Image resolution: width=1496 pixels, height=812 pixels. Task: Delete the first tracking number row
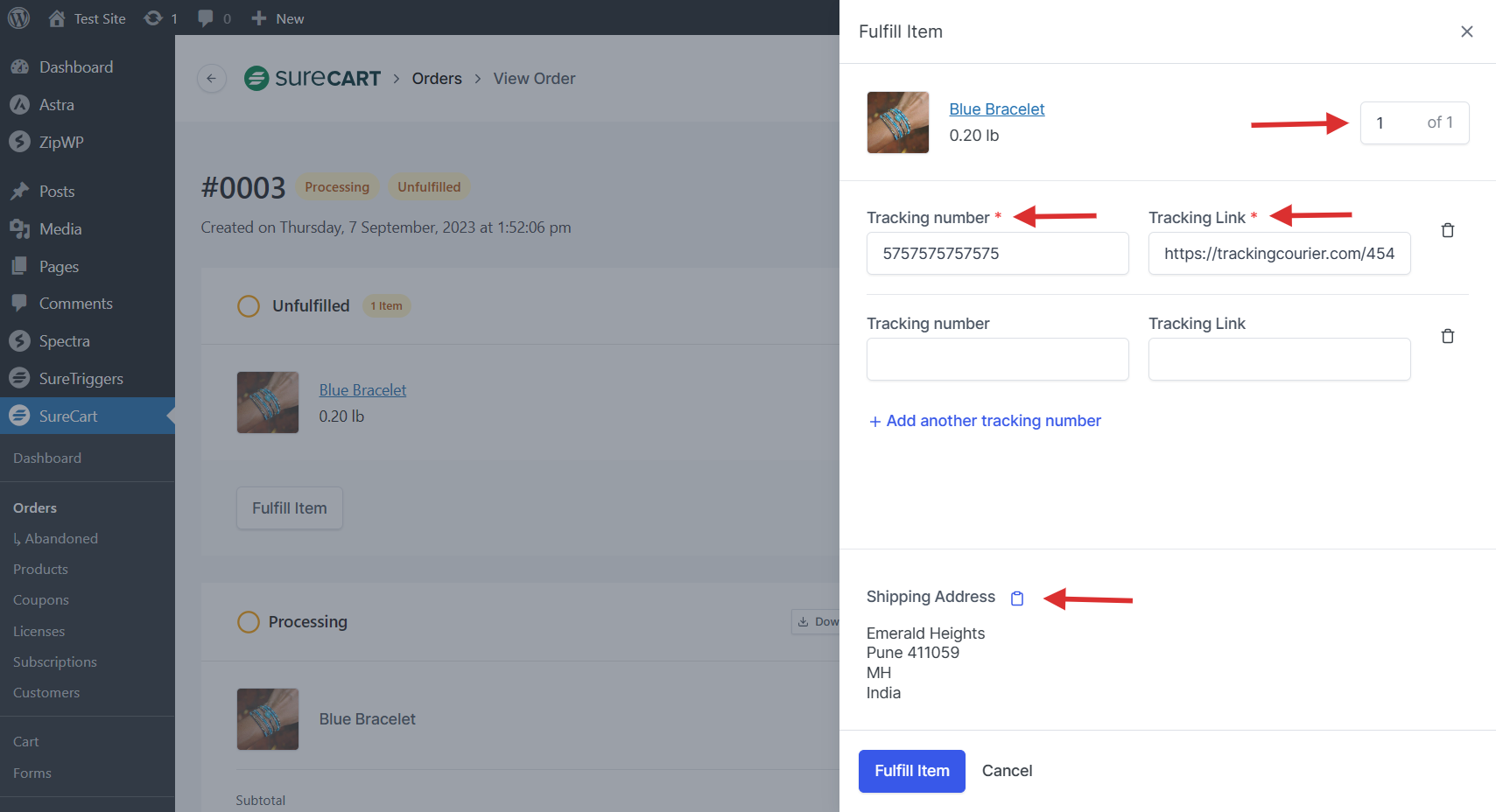[1447, 230]
